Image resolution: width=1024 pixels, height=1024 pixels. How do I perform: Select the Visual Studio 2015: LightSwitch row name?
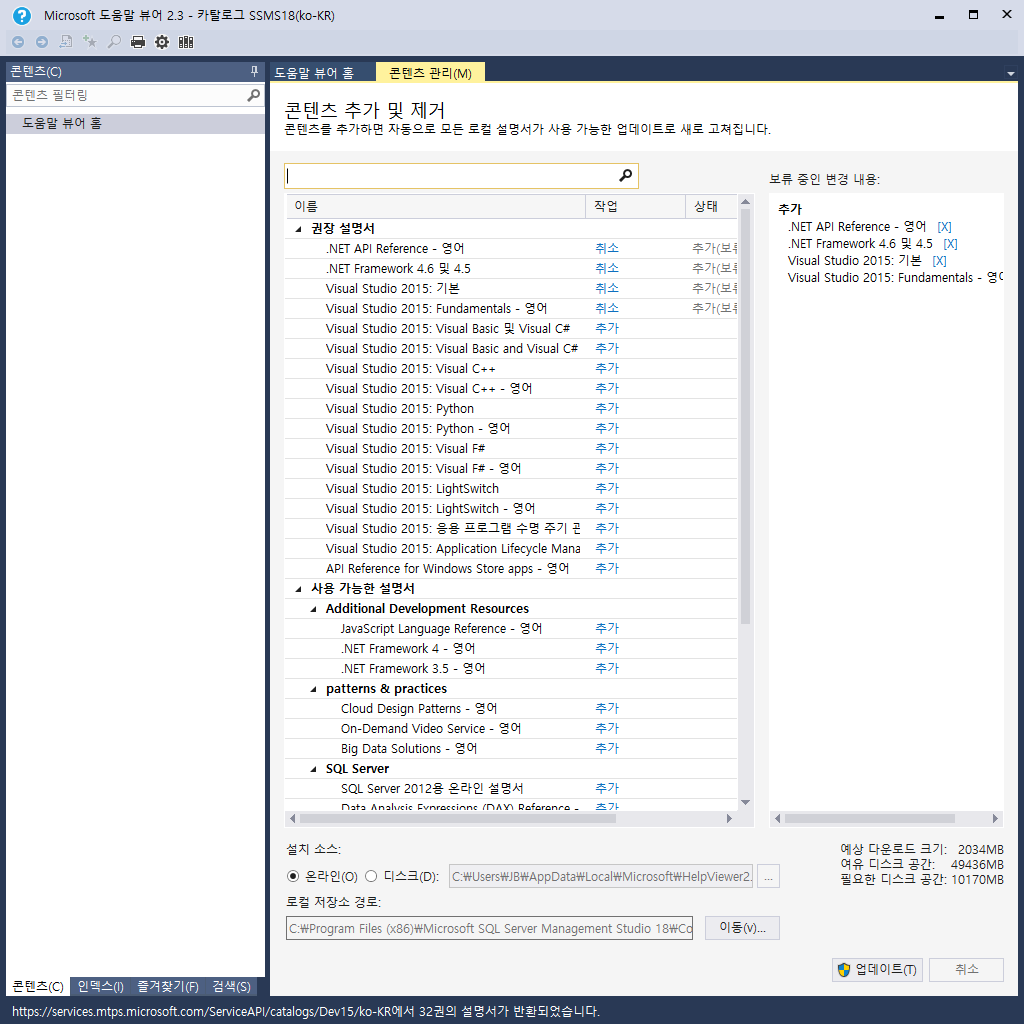412,488
